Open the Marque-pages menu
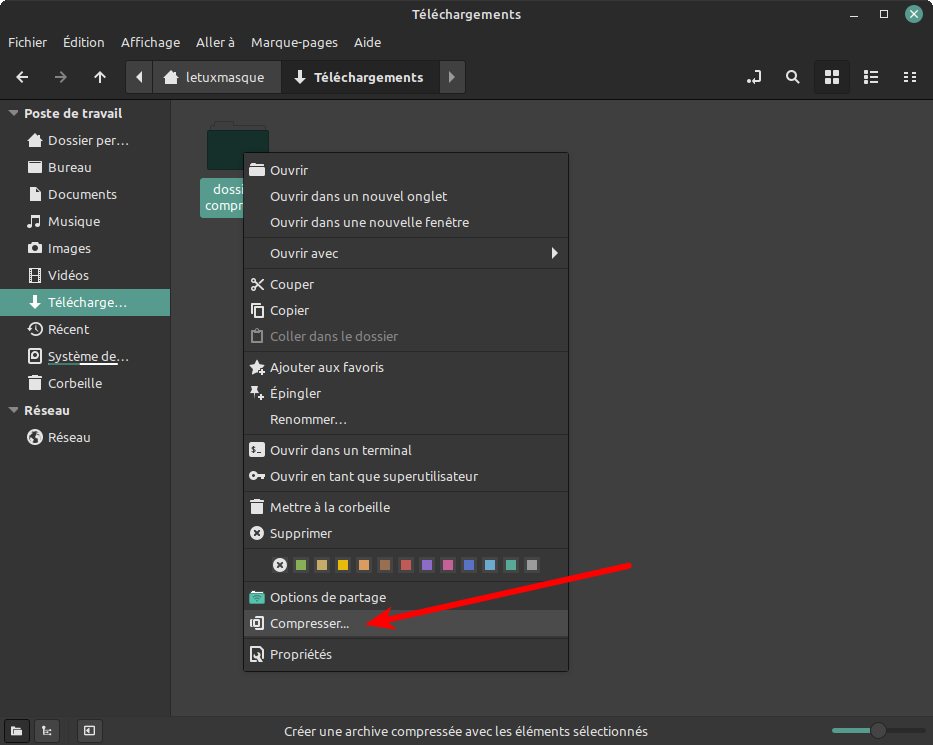The height and width of the screenshot is (745, 933). pos(295,42)
